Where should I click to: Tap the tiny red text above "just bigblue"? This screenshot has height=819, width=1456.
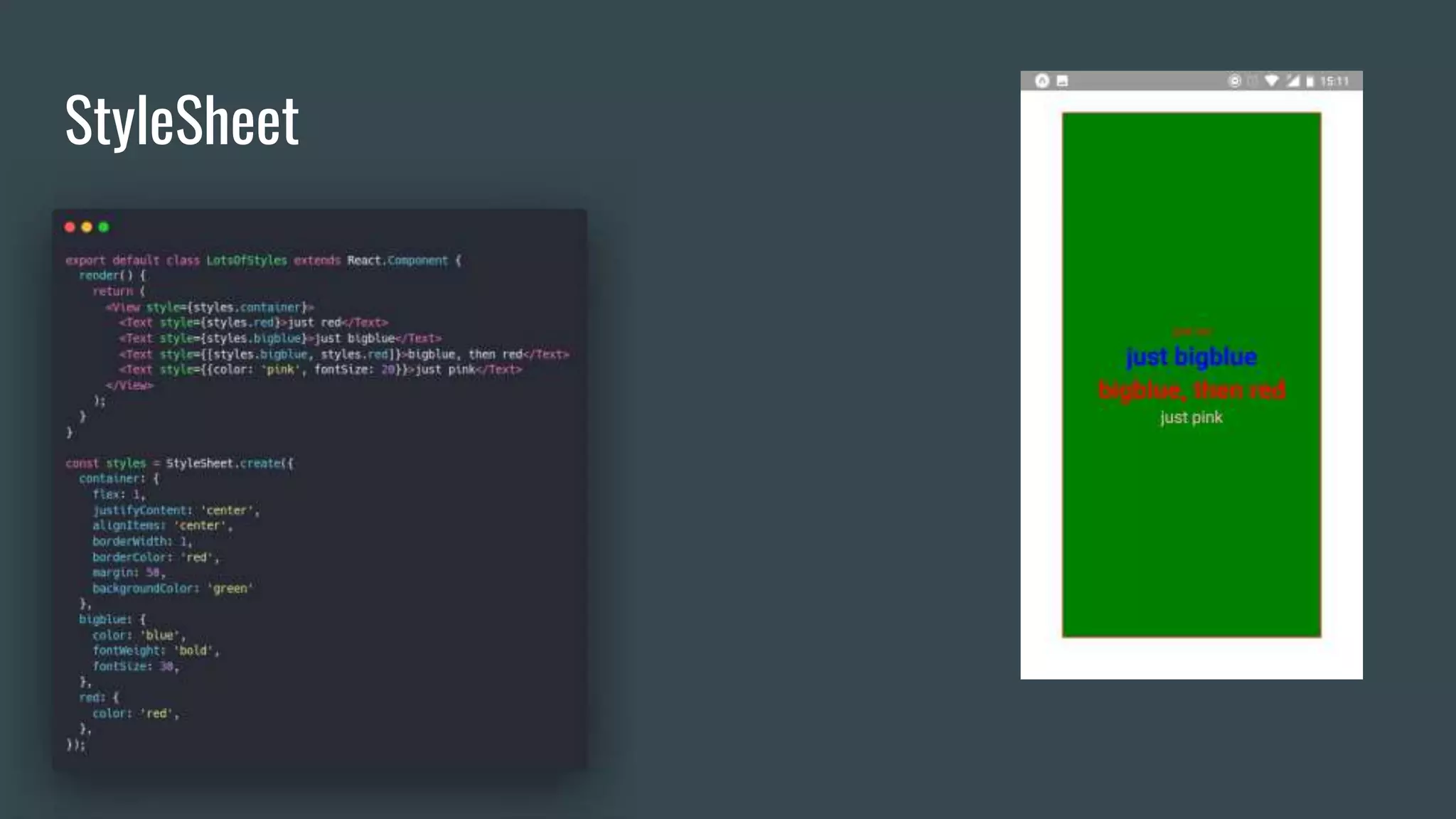(1192, 332)
